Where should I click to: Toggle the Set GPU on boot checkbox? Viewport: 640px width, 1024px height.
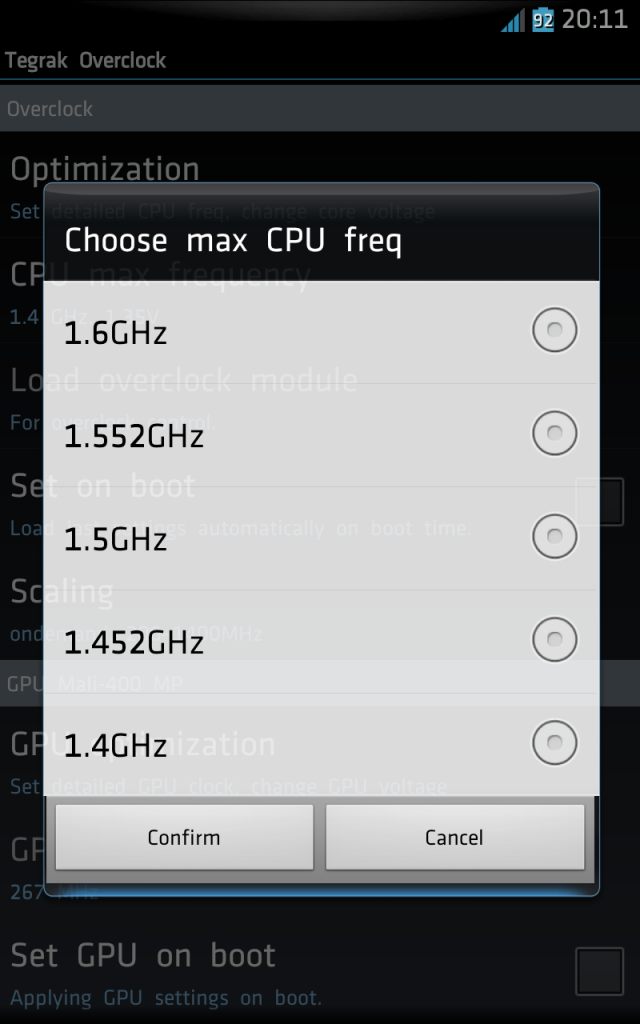tap(600, 972)
